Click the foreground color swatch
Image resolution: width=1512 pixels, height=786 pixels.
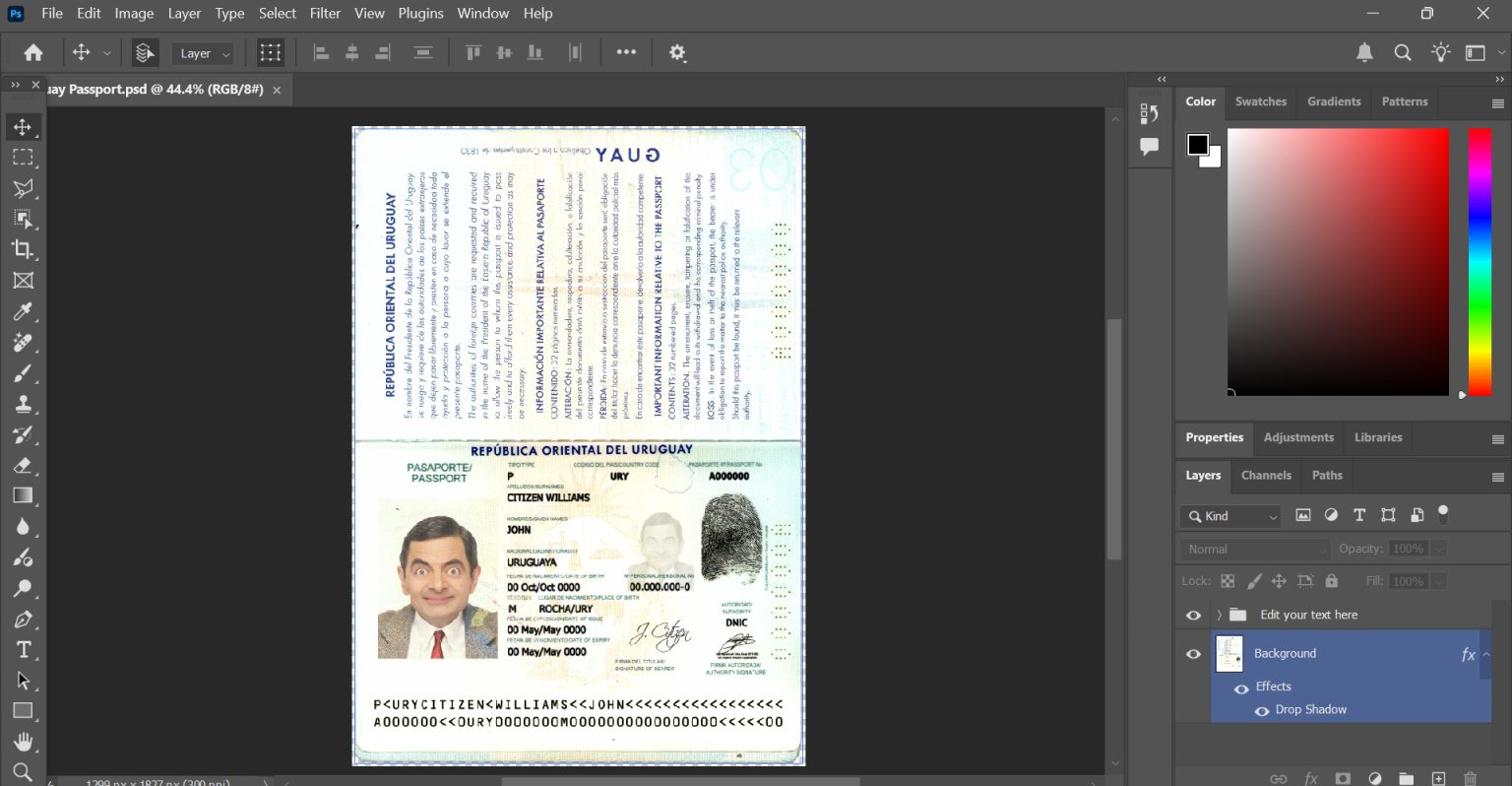[x=1197, y=145]
